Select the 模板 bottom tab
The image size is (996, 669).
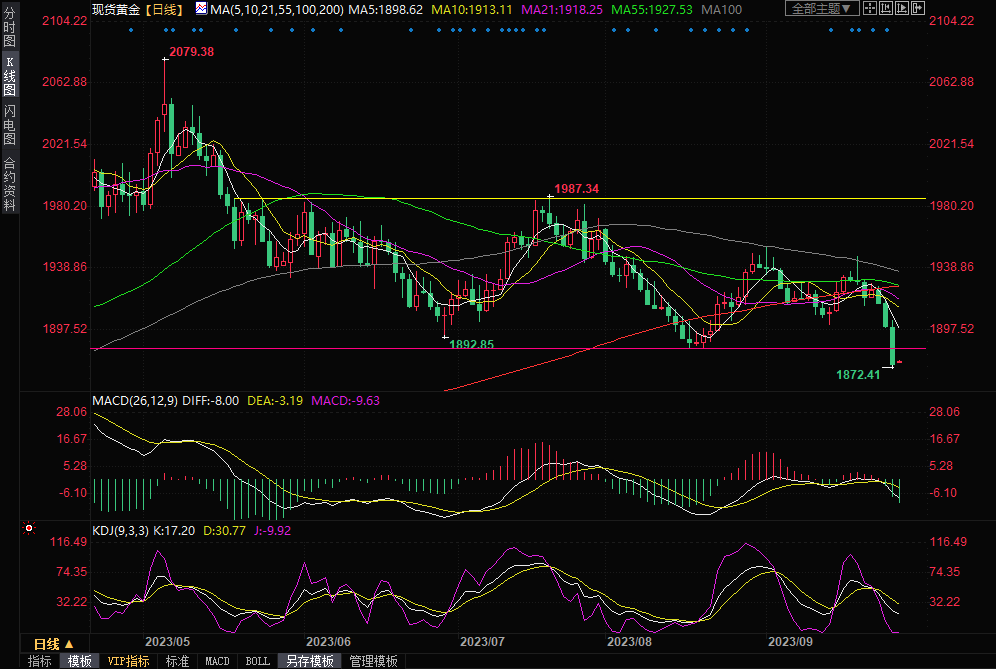click(80, 661)
